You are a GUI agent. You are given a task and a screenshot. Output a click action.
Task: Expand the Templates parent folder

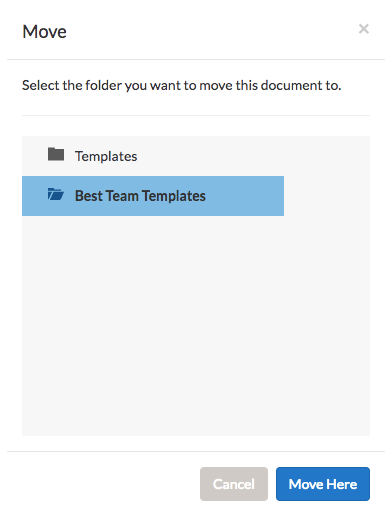(56, 154)
